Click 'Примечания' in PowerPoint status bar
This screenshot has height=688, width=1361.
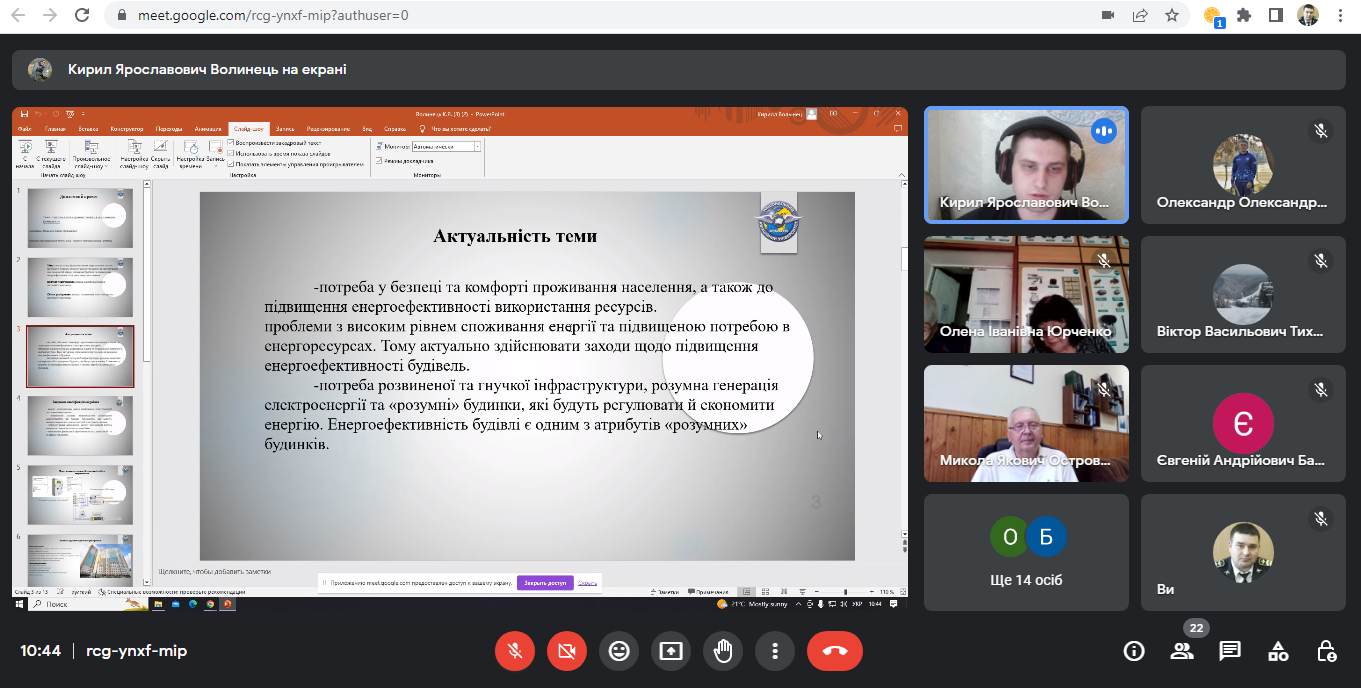(706, 592)
